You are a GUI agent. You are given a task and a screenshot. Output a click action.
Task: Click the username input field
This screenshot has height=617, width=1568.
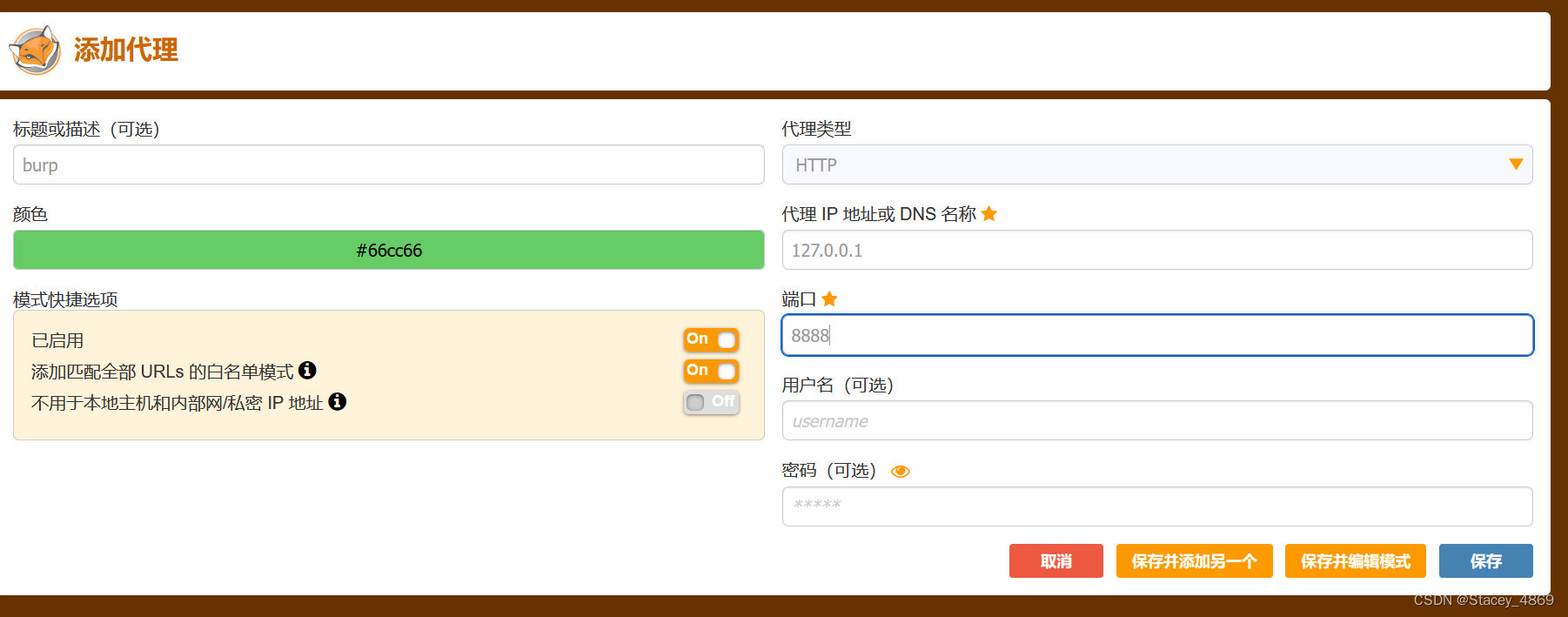1157,420
